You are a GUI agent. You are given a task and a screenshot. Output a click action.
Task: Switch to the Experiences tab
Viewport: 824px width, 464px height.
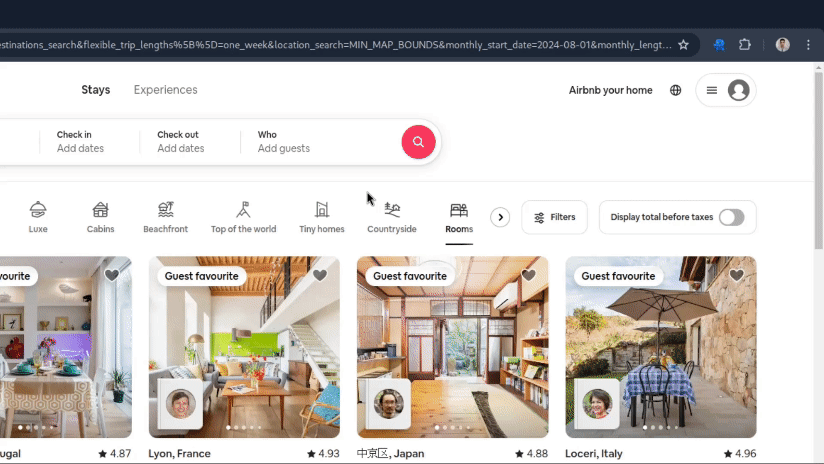[166, 90]
